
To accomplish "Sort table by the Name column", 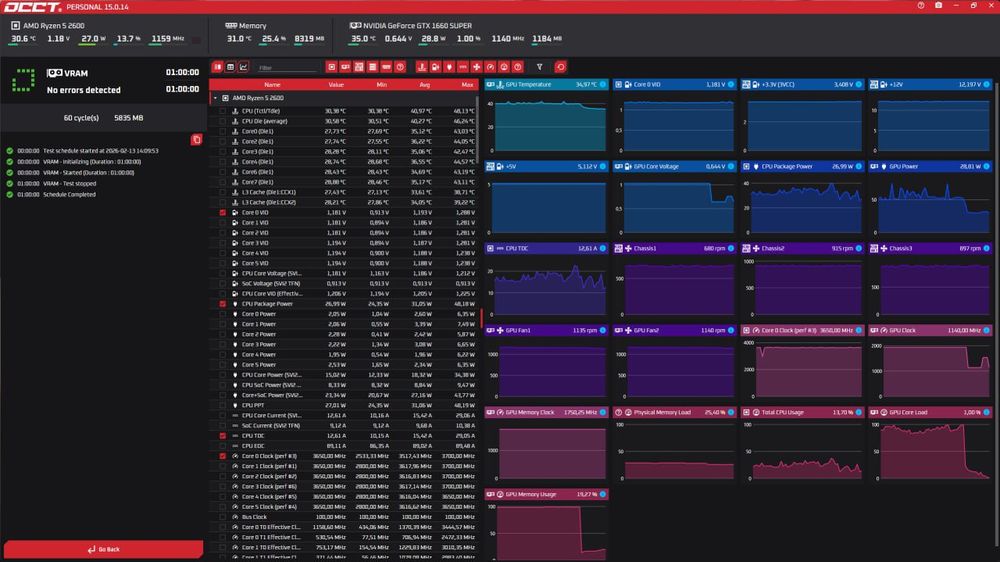I will 272,85.
